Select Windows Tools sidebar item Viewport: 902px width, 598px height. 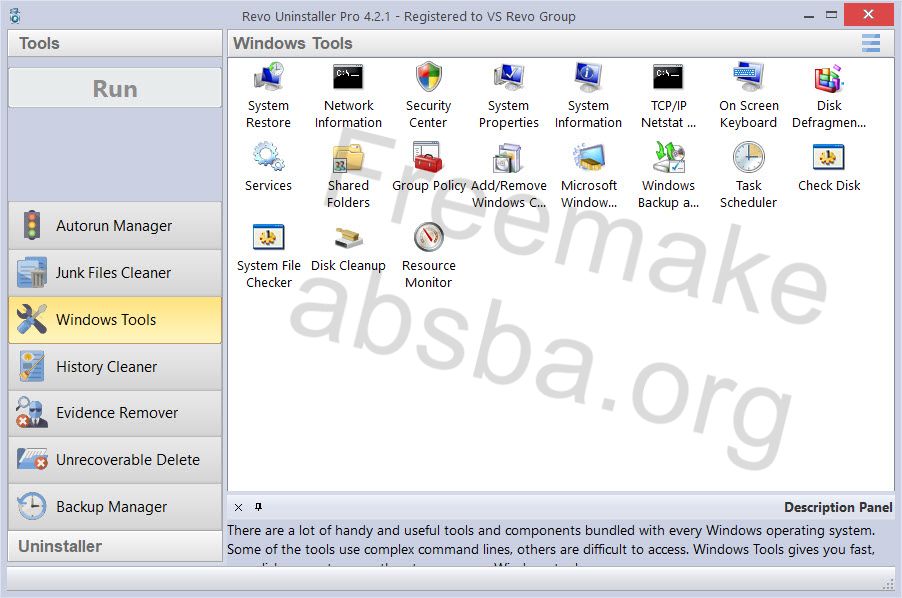point(115,320)
